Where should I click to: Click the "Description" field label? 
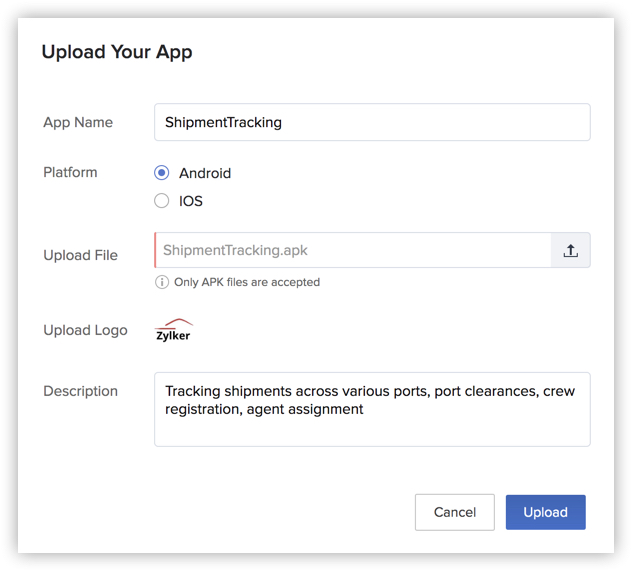[x=80, y=391]
